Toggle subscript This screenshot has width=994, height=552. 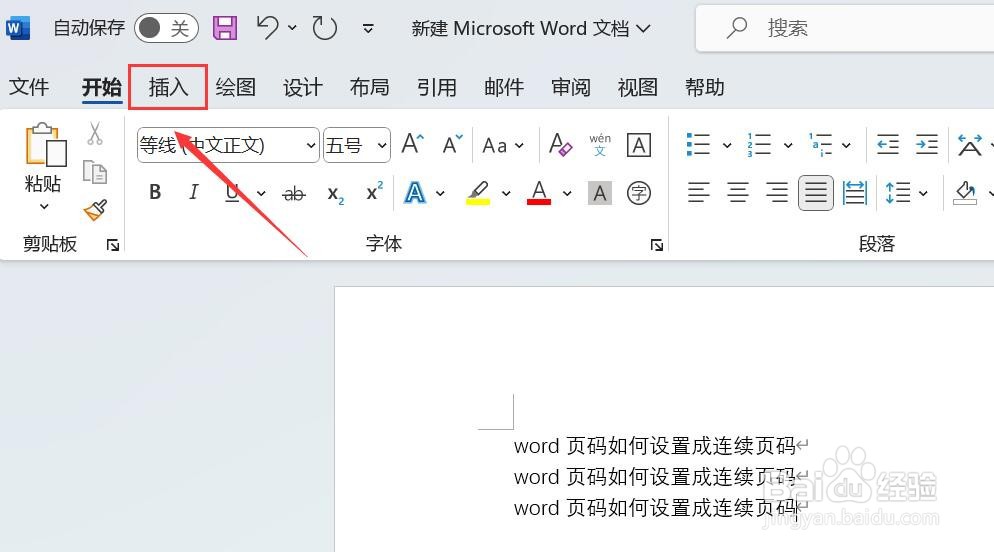(x=335, y=194)
